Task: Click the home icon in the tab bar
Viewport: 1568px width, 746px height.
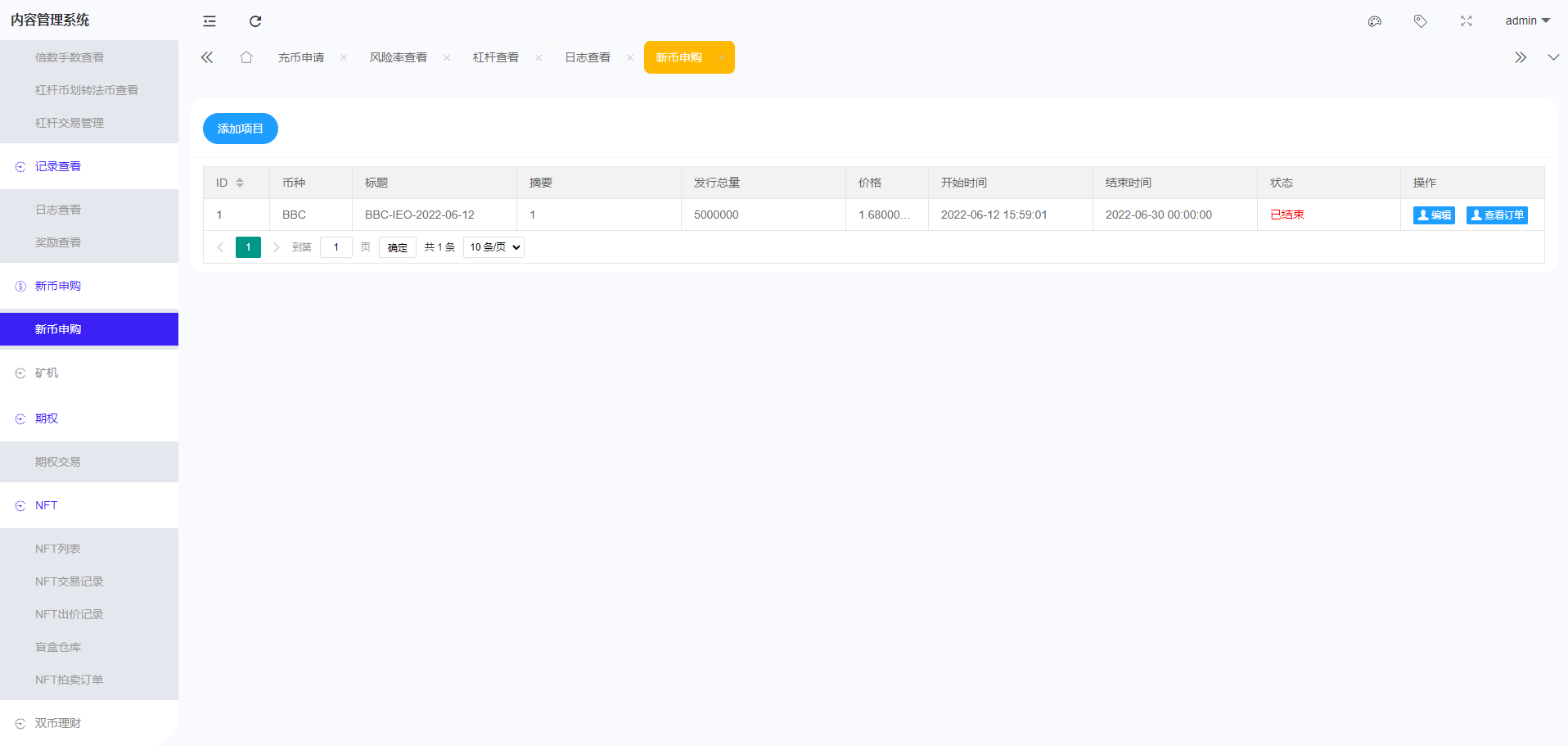Action: point(246,57)
